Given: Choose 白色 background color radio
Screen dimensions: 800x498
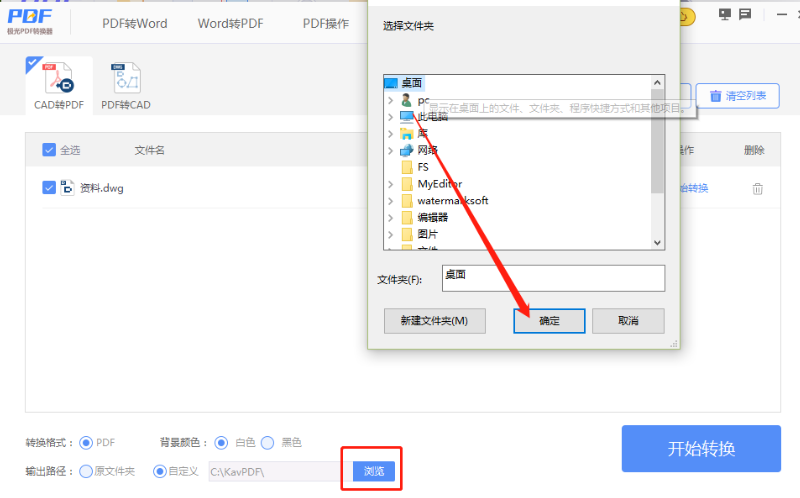Looking at the screenshot, I should pyautogui.click(x=221, y=442).
